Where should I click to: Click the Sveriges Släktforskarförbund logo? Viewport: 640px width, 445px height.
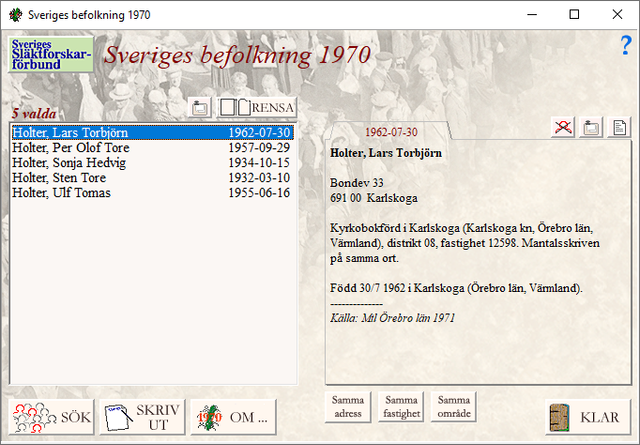coord(51,54)
